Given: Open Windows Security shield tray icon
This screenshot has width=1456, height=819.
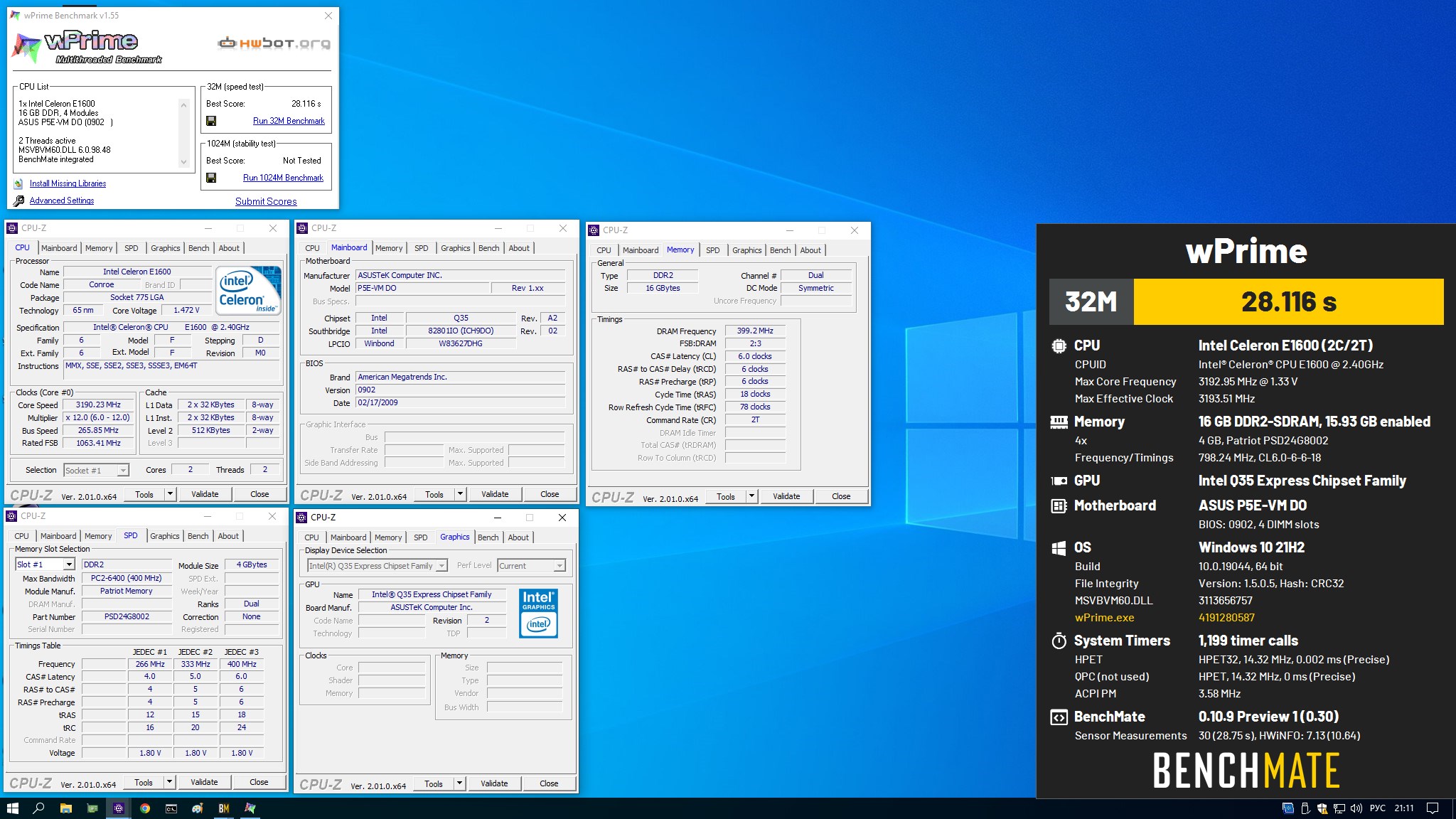Looking at the screenshot, I should (1322, 808).
